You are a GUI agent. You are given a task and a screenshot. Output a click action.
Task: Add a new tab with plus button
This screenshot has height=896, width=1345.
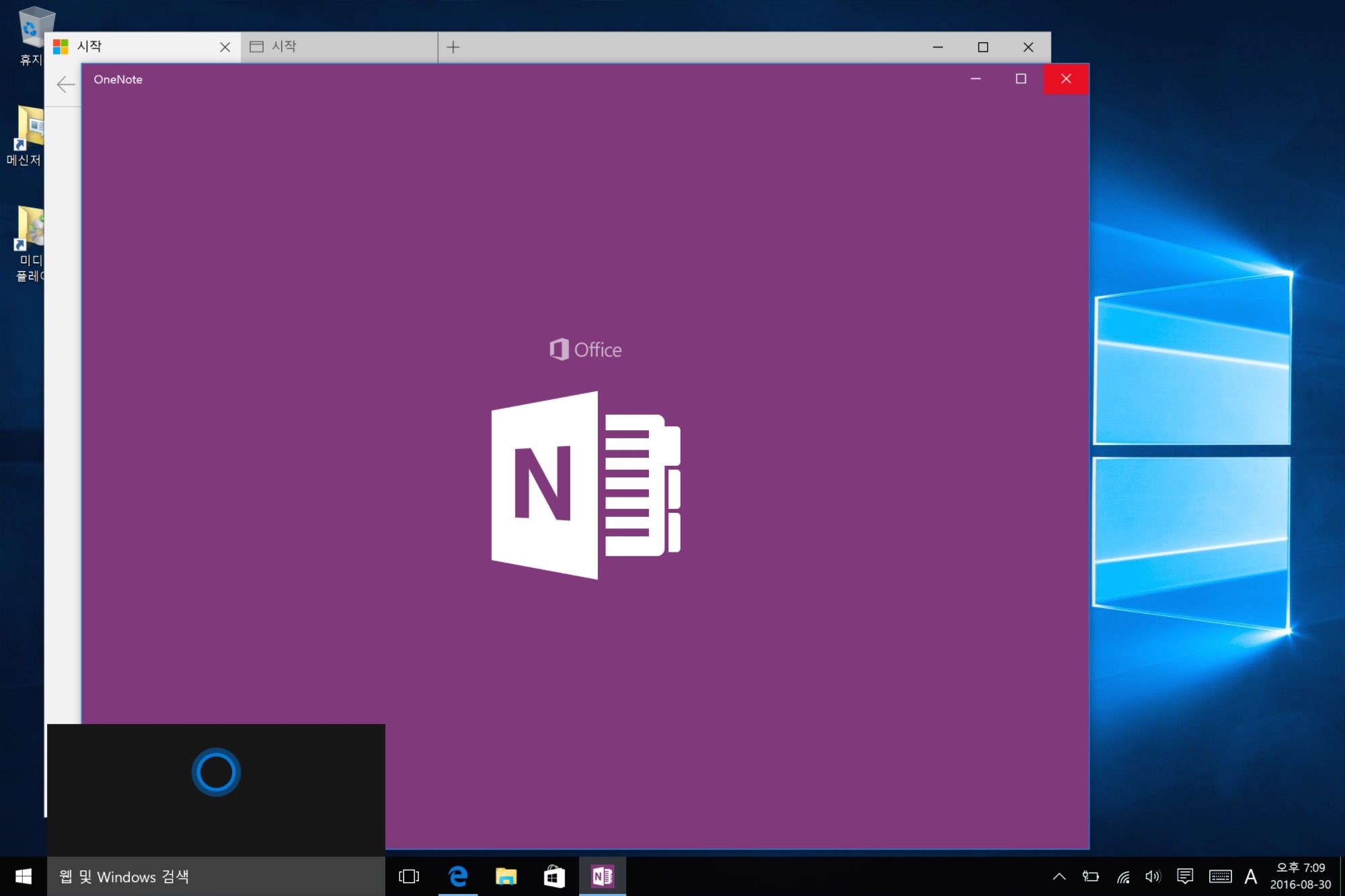[453, 47]
